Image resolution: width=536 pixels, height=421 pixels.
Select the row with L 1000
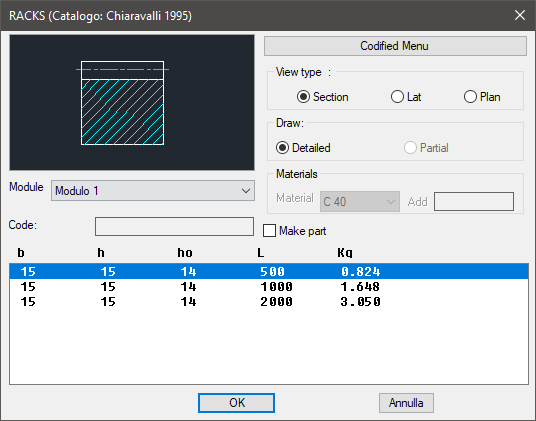[269, 286]
